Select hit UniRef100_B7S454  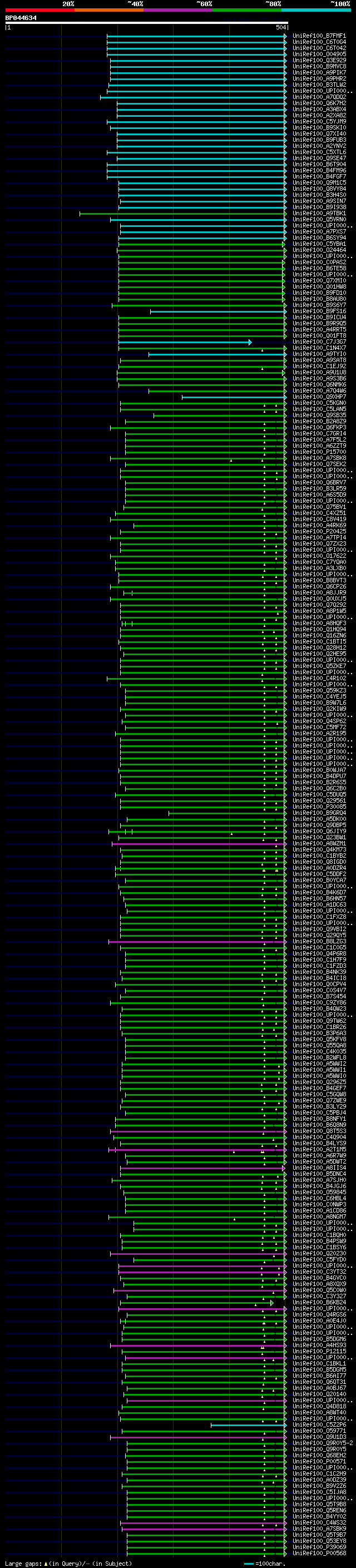click(x=319, y=996)
